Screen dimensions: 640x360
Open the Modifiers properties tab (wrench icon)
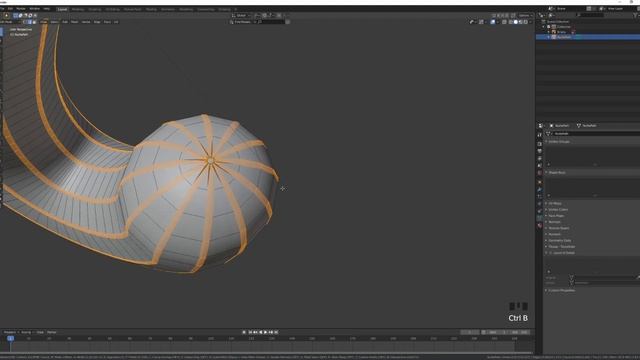click(x=540, y=189)
